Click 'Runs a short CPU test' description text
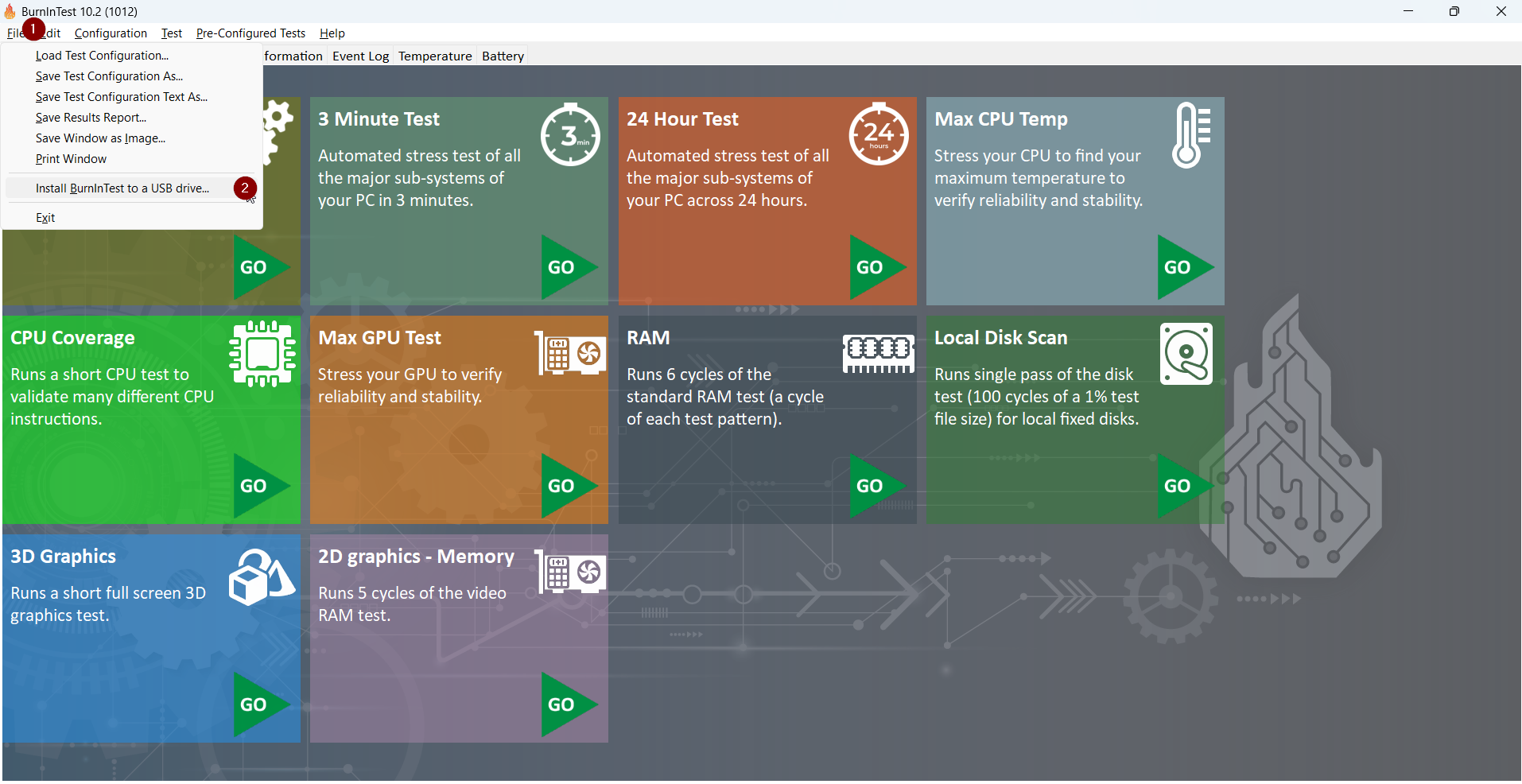Image resolution: width=1522 pixels, height=784 pixels. click(112, 397)
